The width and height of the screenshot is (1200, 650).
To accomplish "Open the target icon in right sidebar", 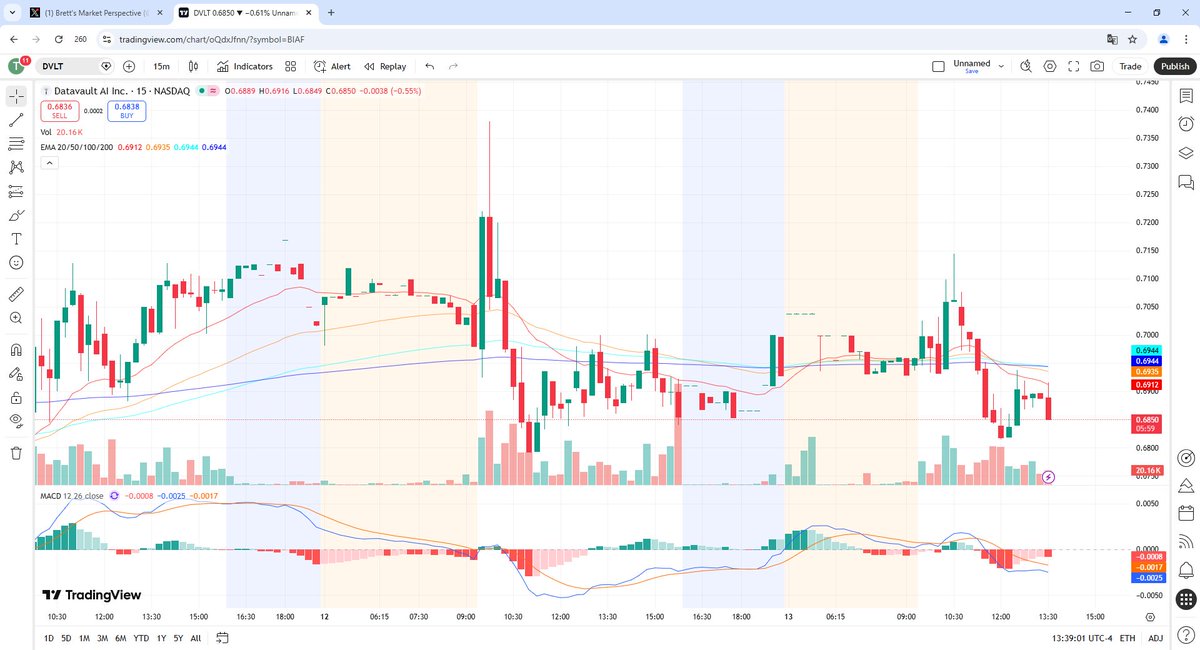I will [1185, 457].
